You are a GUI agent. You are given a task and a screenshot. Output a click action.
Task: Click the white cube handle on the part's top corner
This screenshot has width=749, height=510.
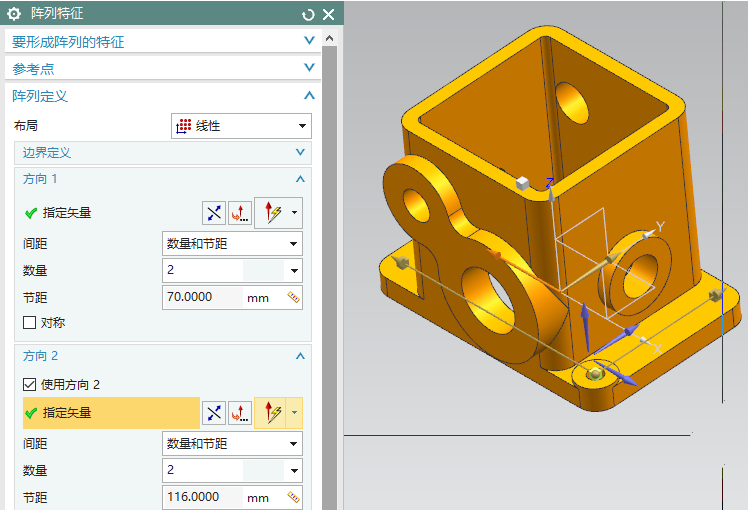523,183
